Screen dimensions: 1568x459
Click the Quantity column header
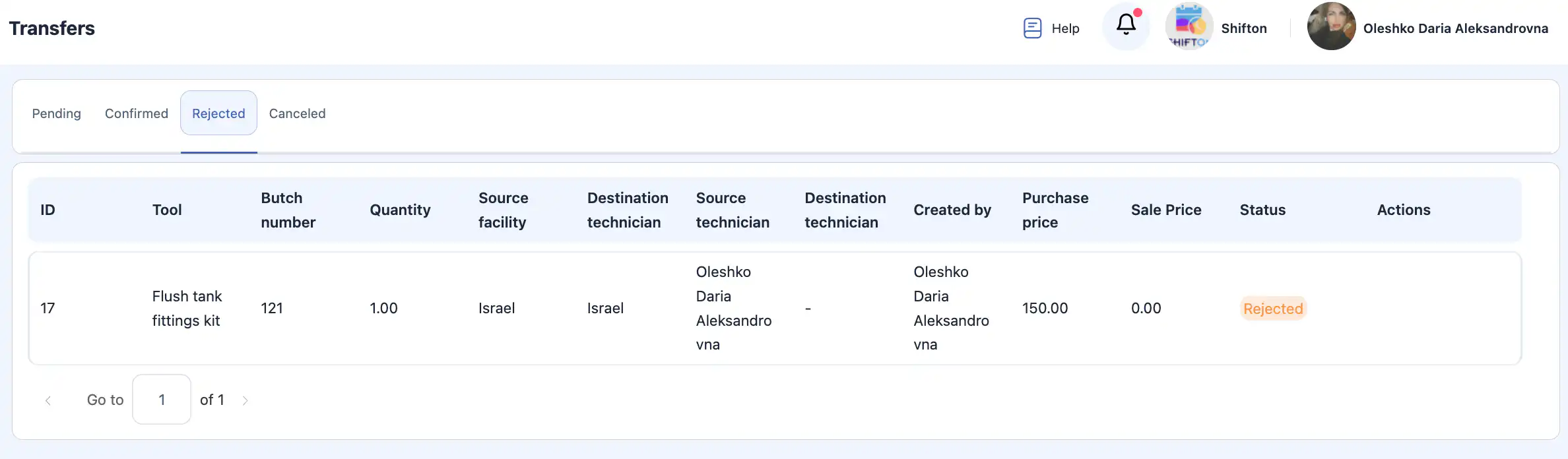click(400, 210)
